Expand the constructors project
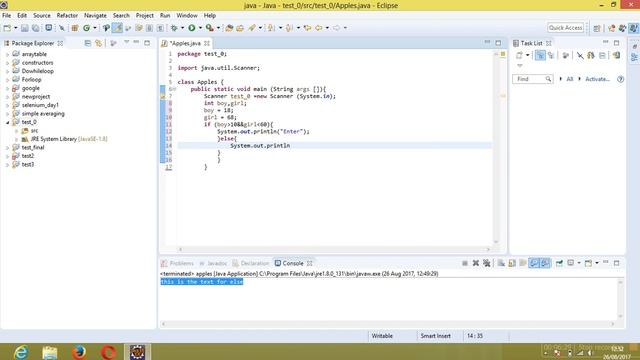This screenshot has height=360, width=640. click(7, 63)
